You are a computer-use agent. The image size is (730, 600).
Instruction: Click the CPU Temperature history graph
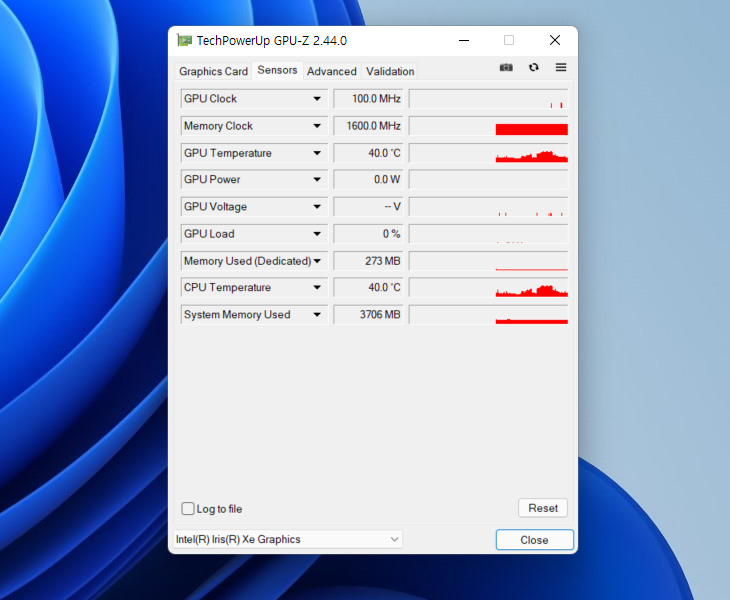click(x=488, y=288)
